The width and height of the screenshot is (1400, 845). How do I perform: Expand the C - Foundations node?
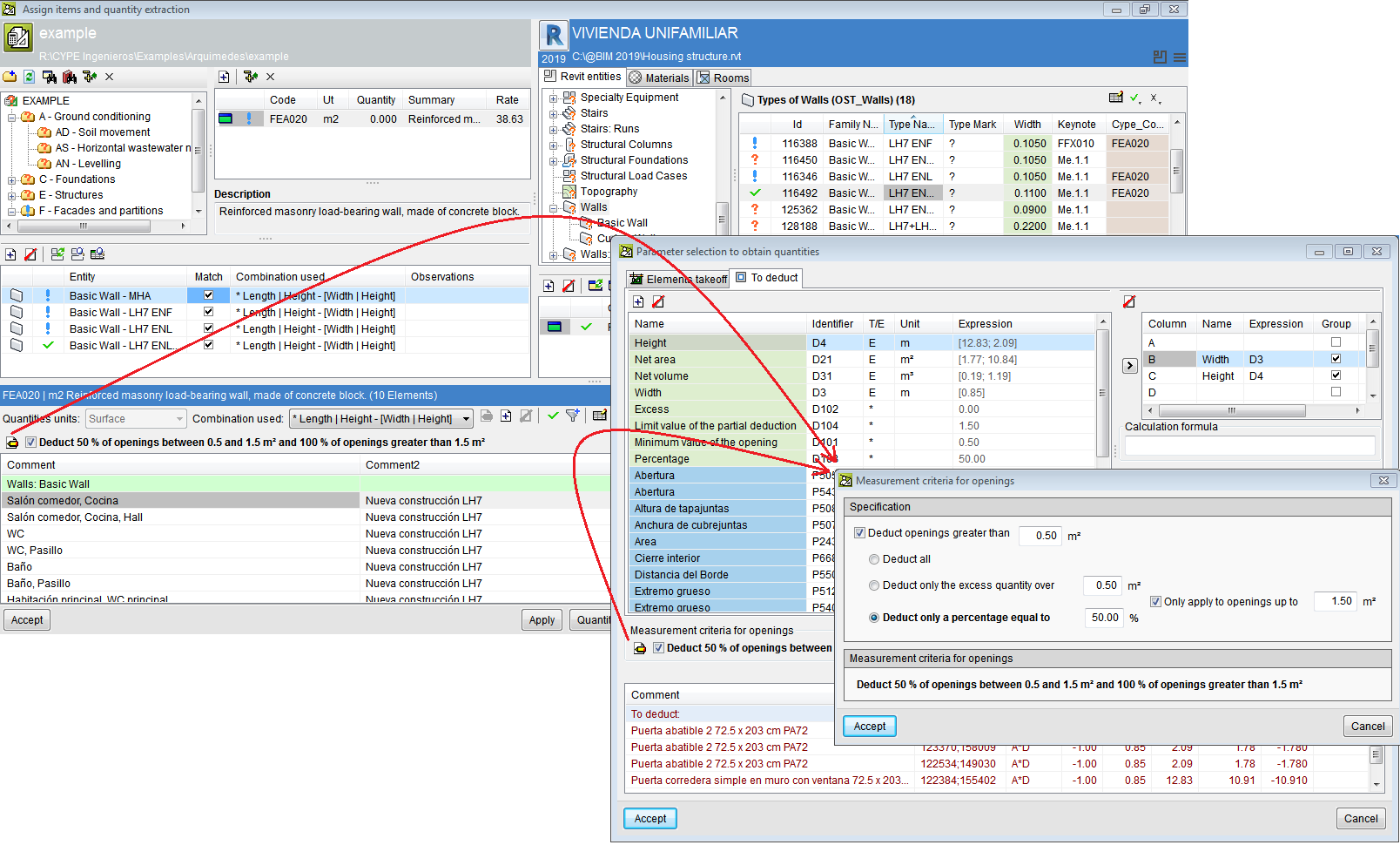click(12, 179)
